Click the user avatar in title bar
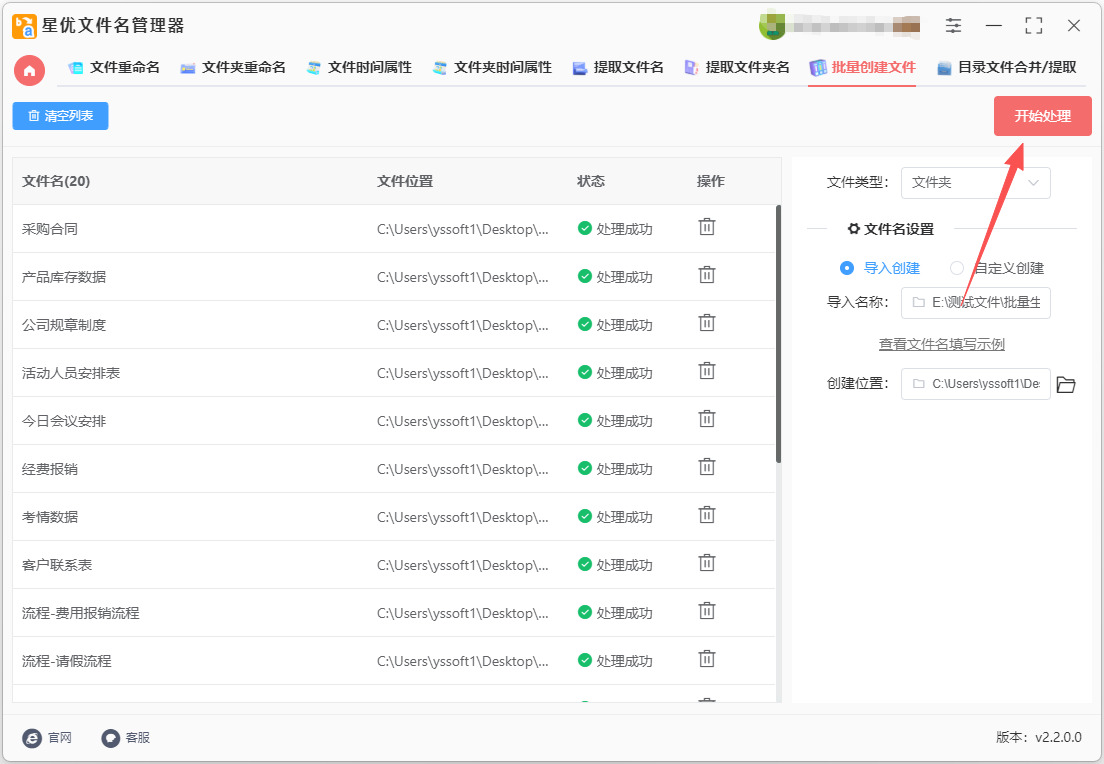This screenshot has height=764, width=1104. point(772,27)
